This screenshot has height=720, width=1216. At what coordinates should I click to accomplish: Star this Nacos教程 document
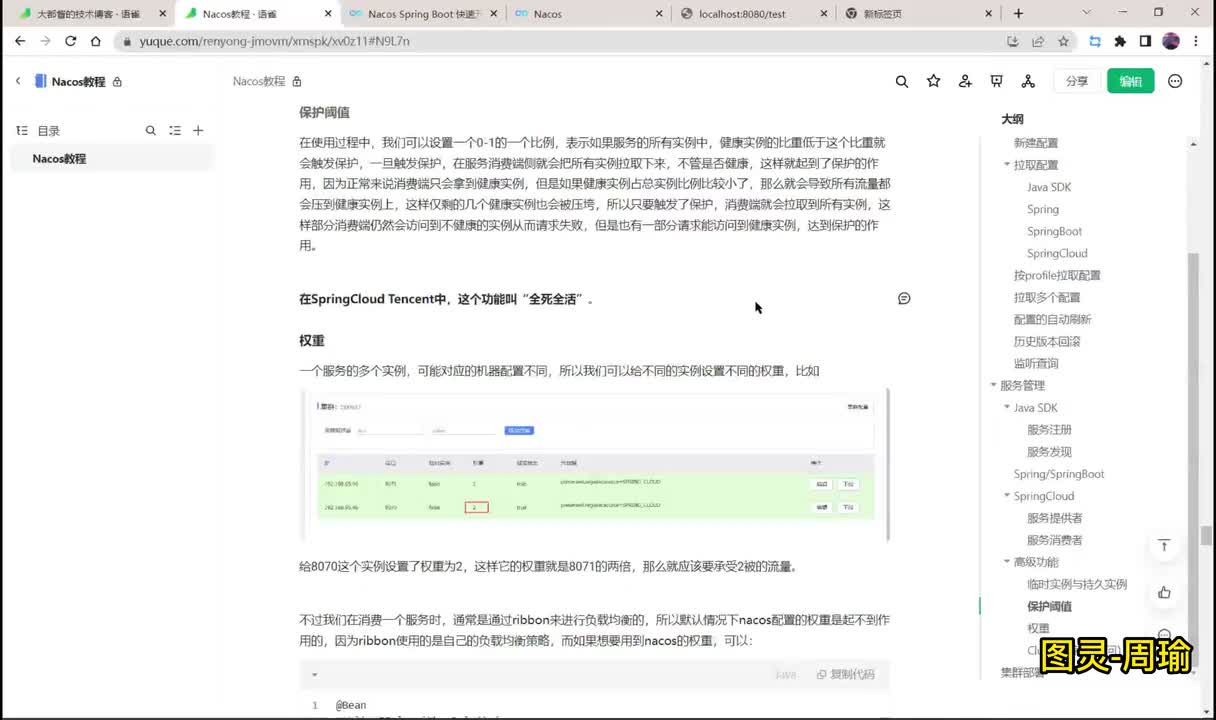[934, 81]
